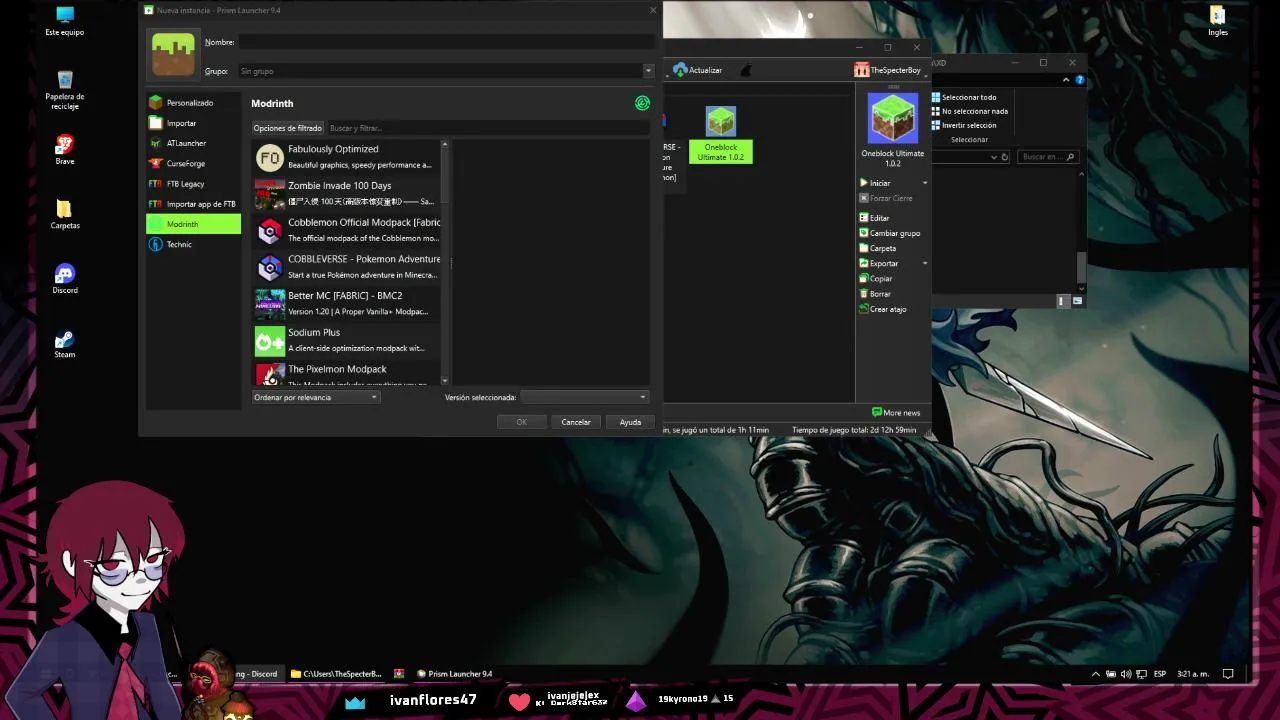Viewport: 1280px width, 720px height.
Task: Click Actualizar in Prism Launcher toolbar
Action: (x=697, y=70)
